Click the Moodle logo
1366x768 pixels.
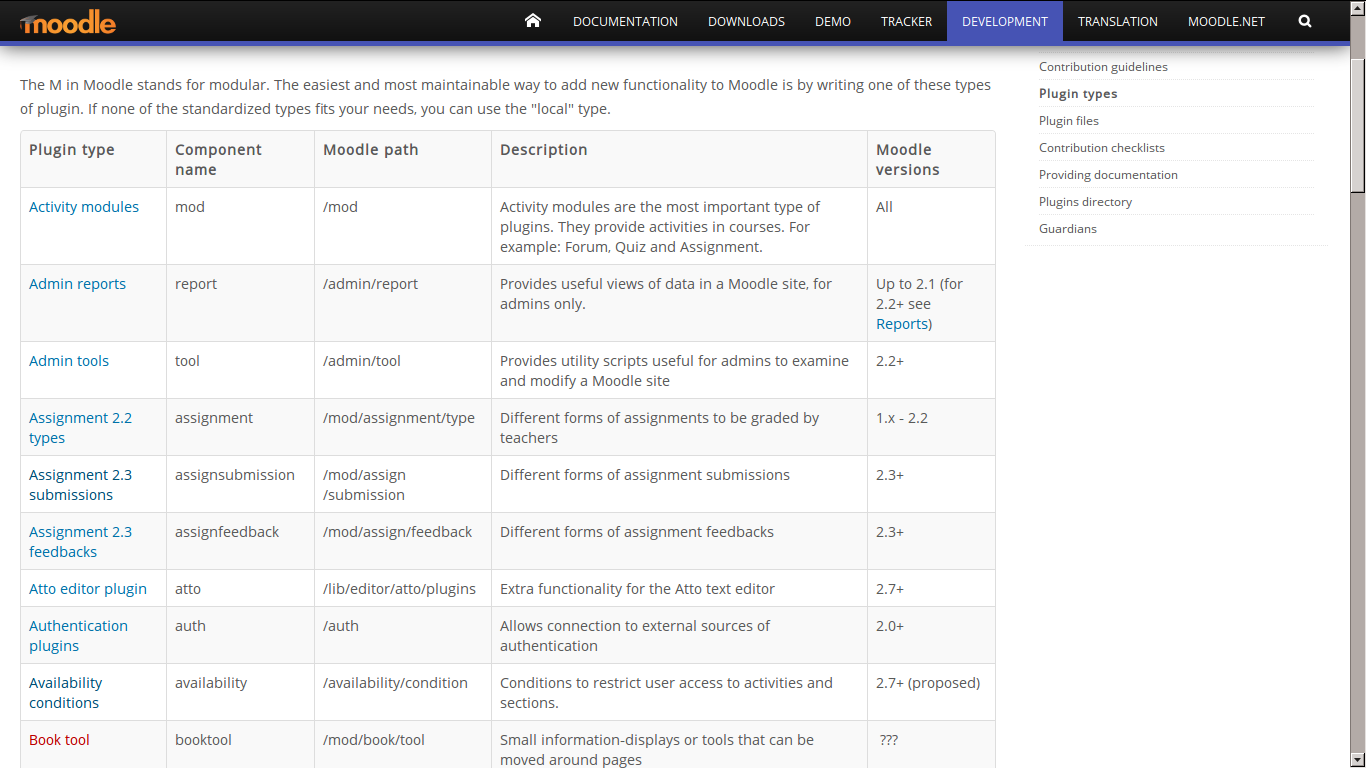tap(67, 22)
